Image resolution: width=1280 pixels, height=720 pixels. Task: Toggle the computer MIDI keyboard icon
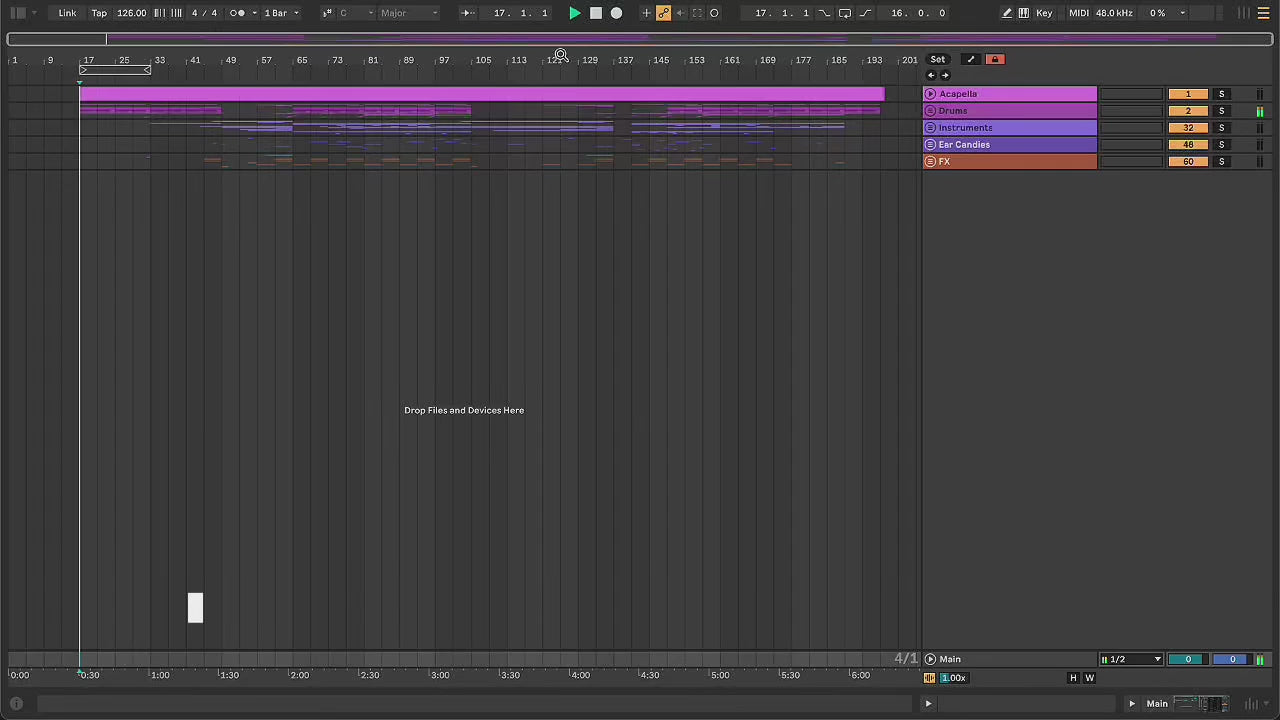(1024, 13)
